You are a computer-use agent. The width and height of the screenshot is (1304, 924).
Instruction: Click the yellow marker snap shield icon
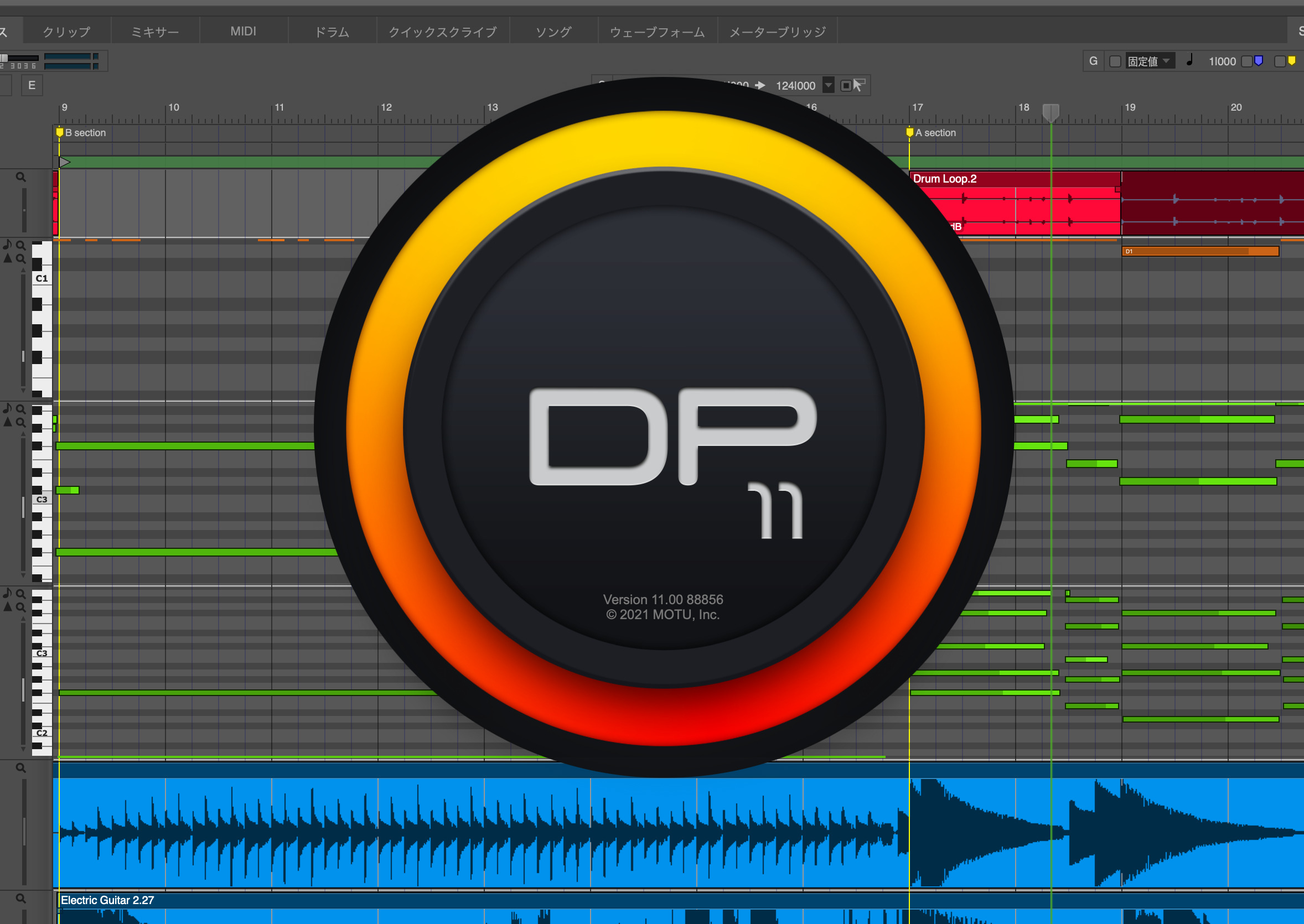(x=1292, y=61)
